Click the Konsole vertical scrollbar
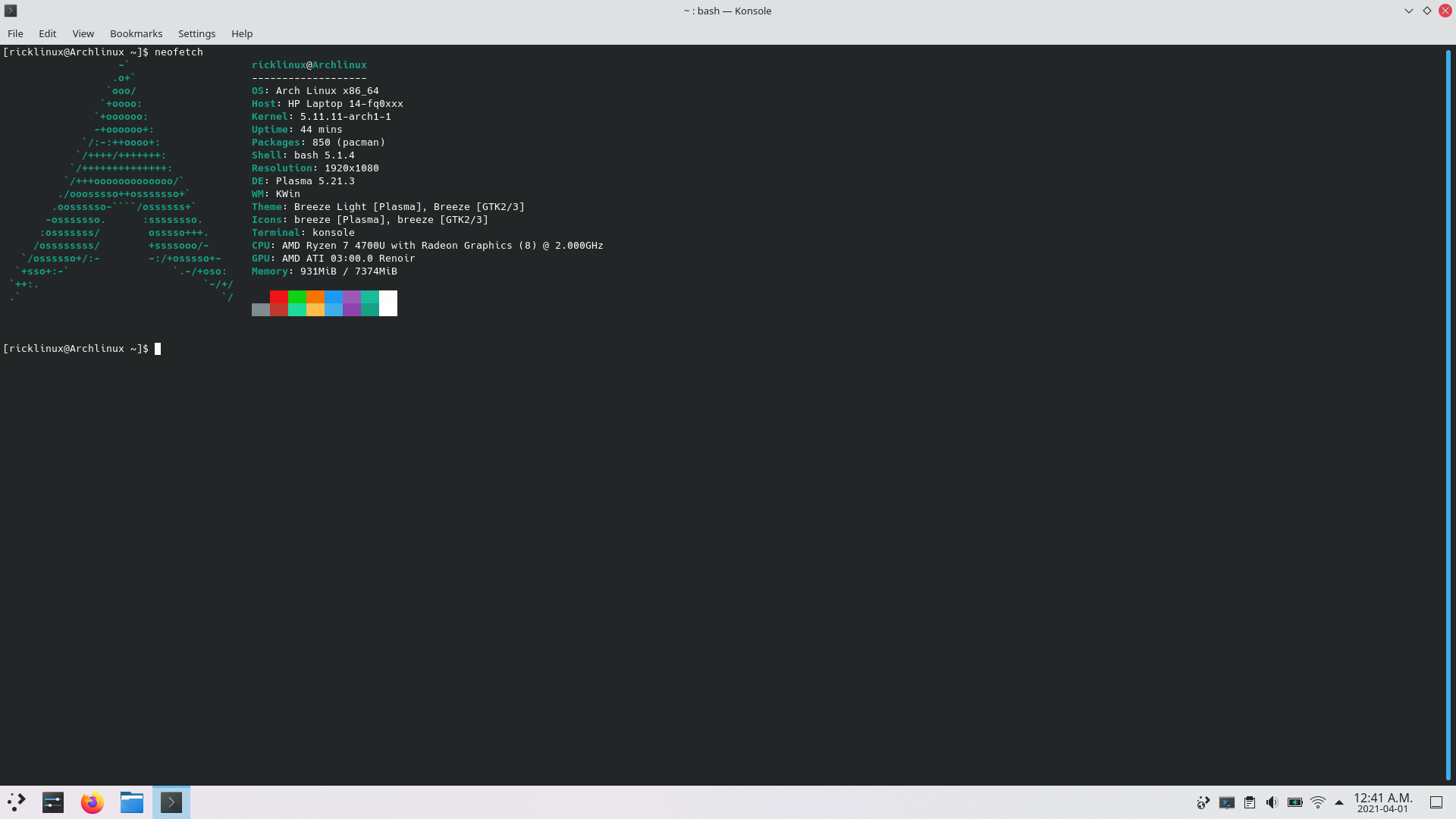Screen dimensions: 1456x819 click(x=1448, y=414)
